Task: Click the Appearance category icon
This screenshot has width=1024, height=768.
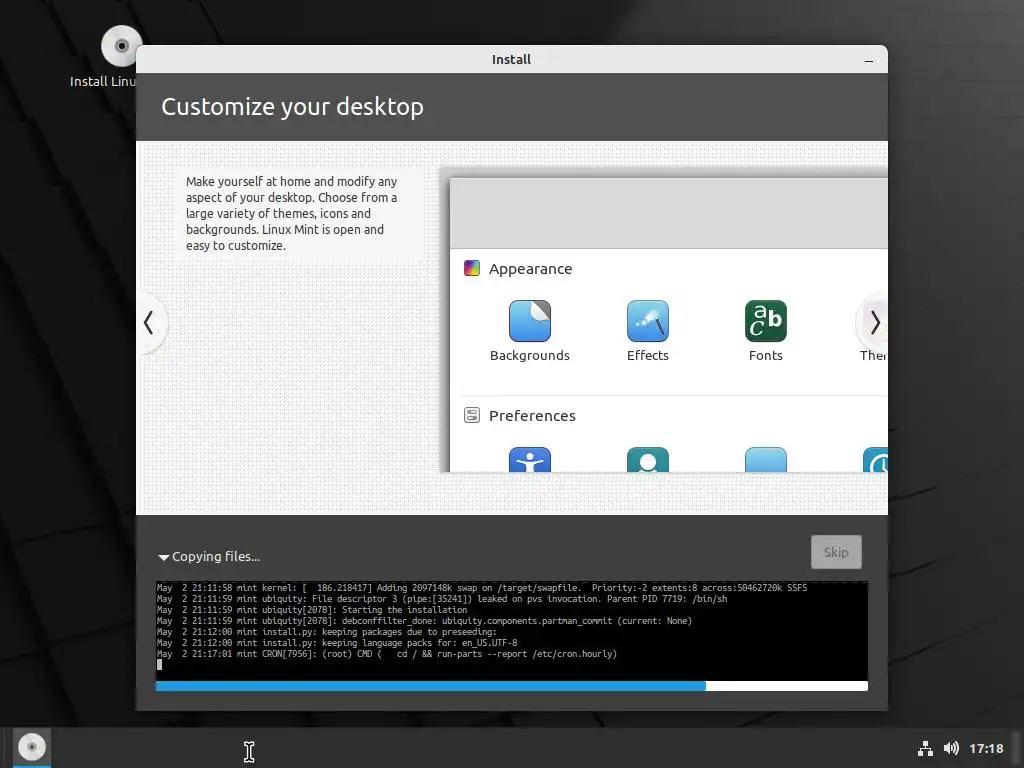Action: point(472,268)
